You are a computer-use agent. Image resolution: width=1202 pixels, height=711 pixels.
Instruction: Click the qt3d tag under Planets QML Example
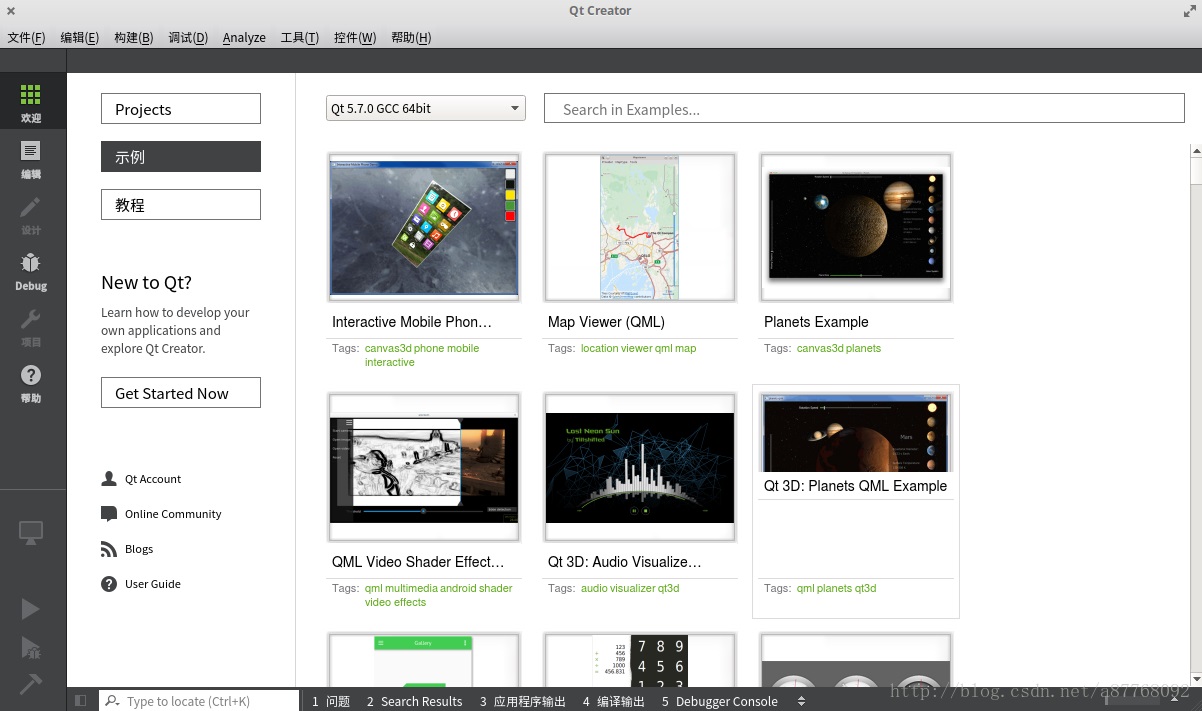(x=866, y=588)
